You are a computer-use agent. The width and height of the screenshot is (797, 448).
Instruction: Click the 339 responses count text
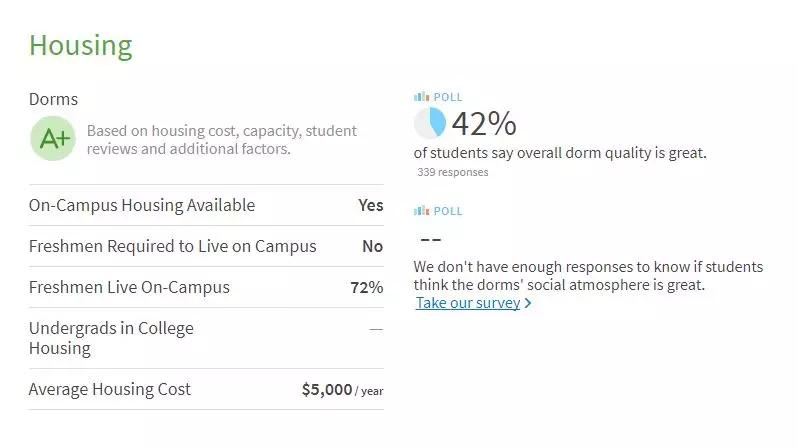[x=453, y=172]
